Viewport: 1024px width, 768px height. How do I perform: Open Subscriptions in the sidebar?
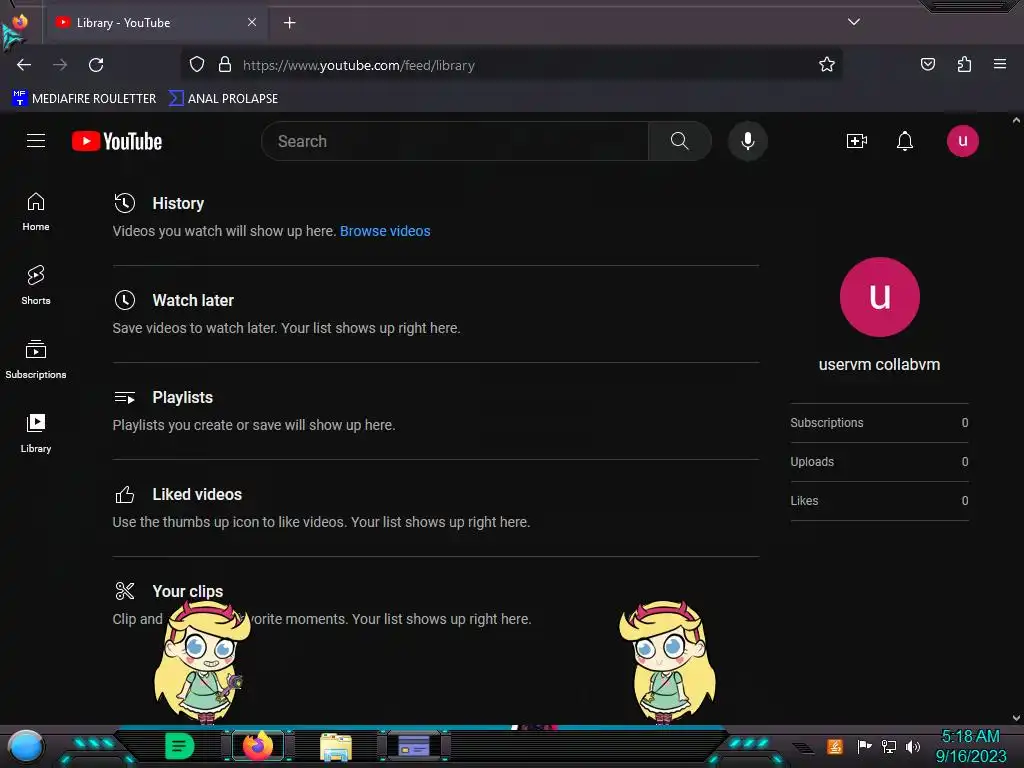(x=36, y=359)
